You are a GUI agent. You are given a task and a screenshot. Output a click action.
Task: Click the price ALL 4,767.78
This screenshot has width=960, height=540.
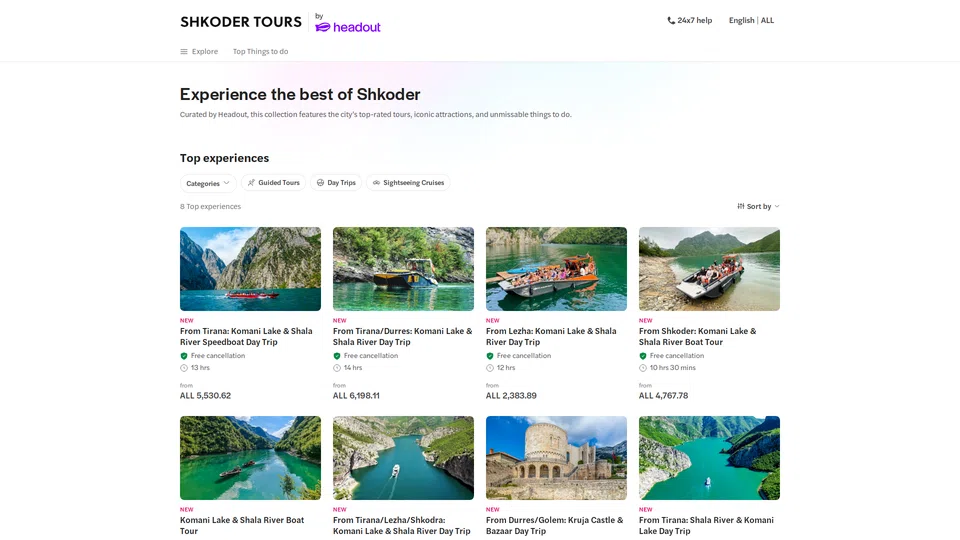coord(664,396)
